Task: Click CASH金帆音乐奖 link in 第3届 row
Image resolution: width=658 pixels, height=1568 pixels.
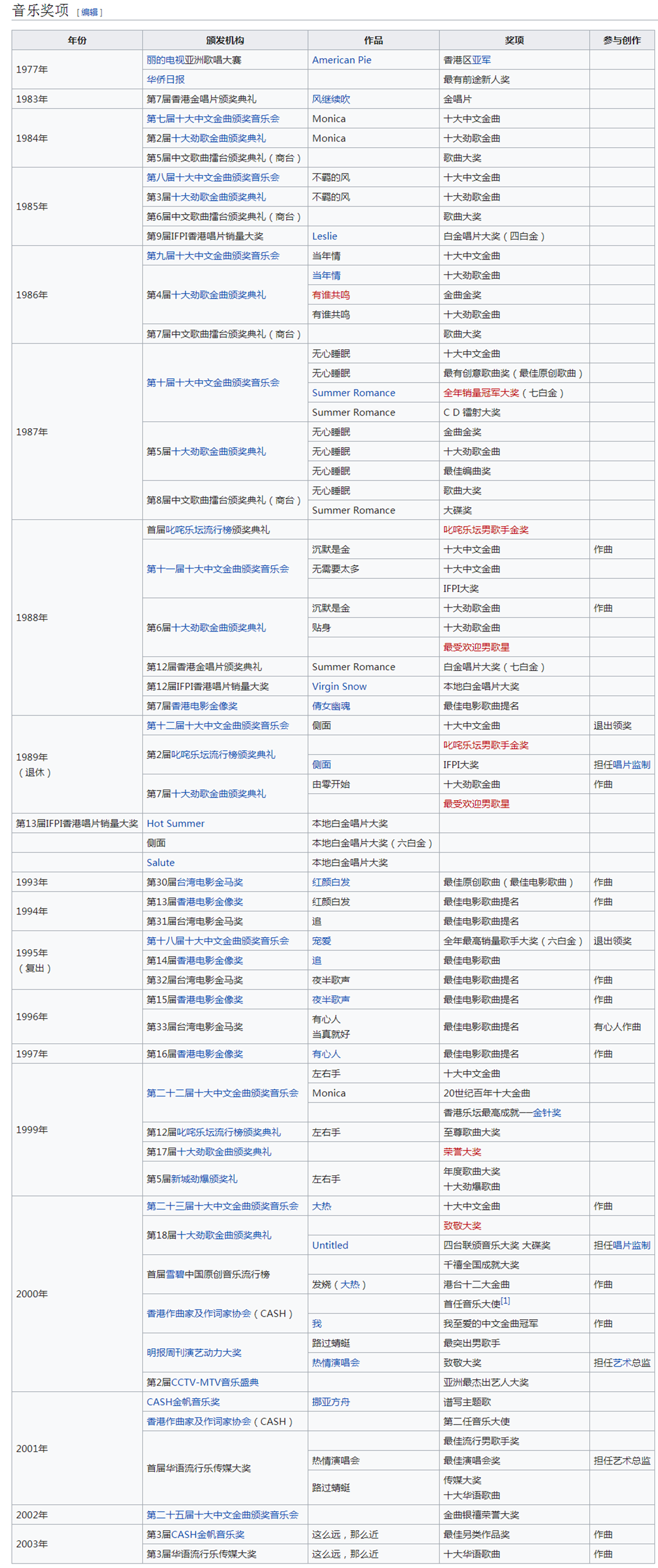Action: pos(208,1535)
